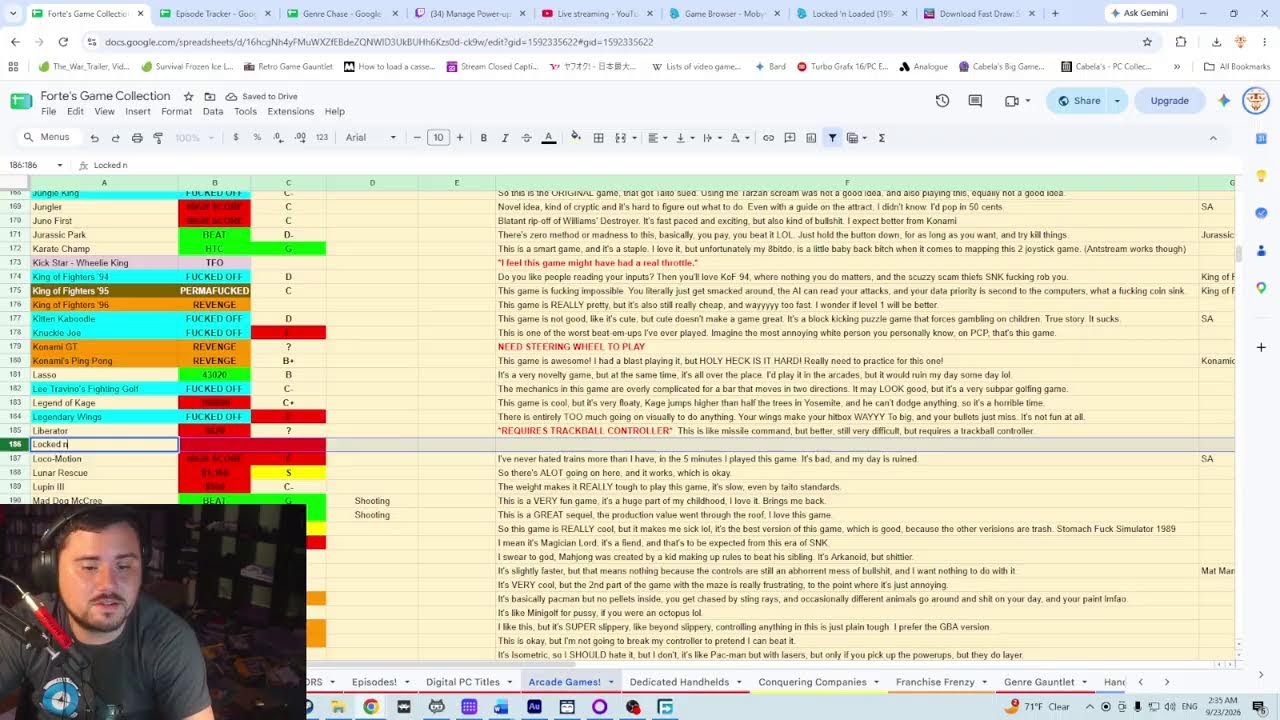
Task: Search the Menus box
Action: point(47,138)
